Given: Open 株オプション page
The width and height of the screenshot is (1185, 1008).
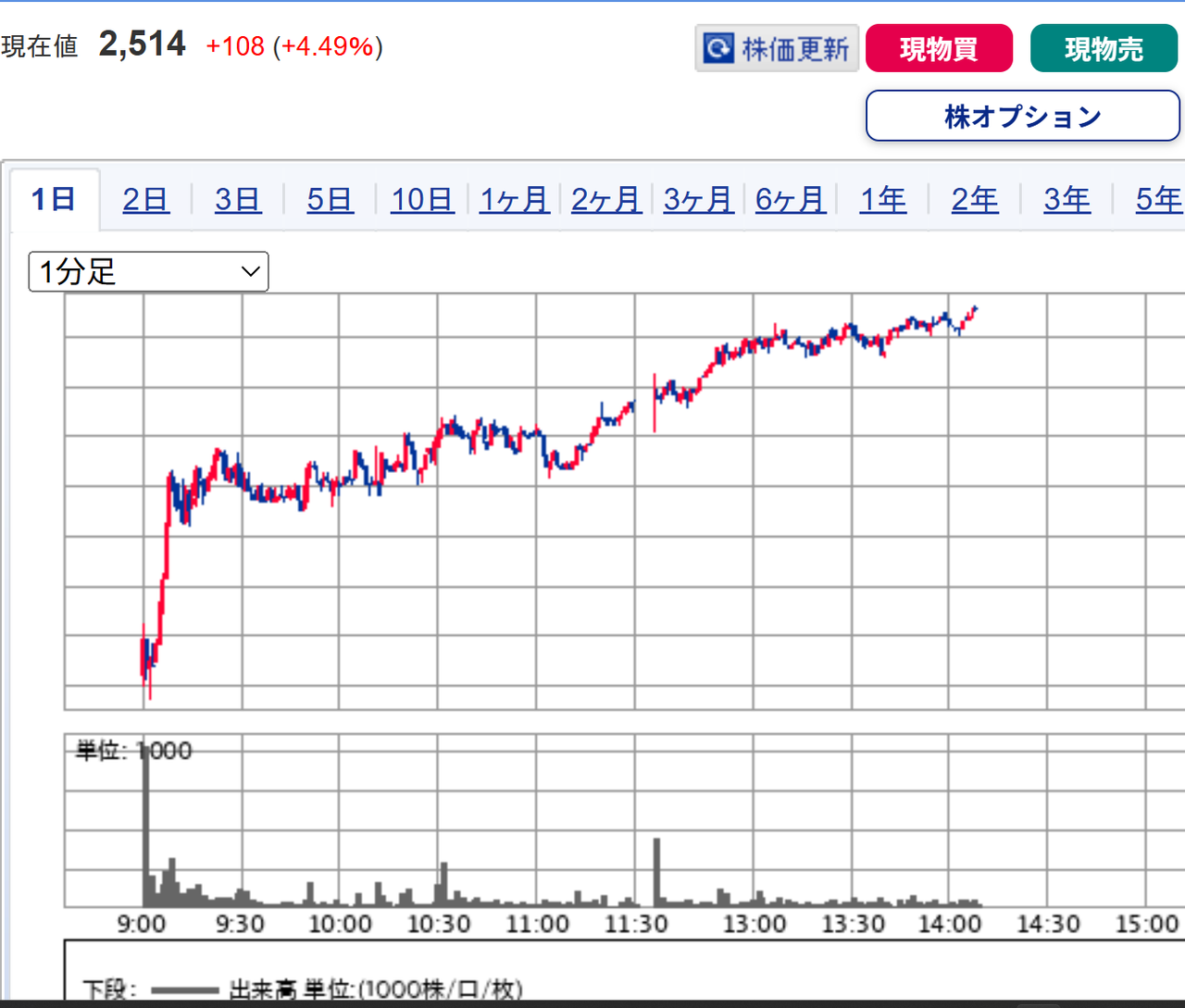Looking at the screenshot, I should (x=1022, y=116).
